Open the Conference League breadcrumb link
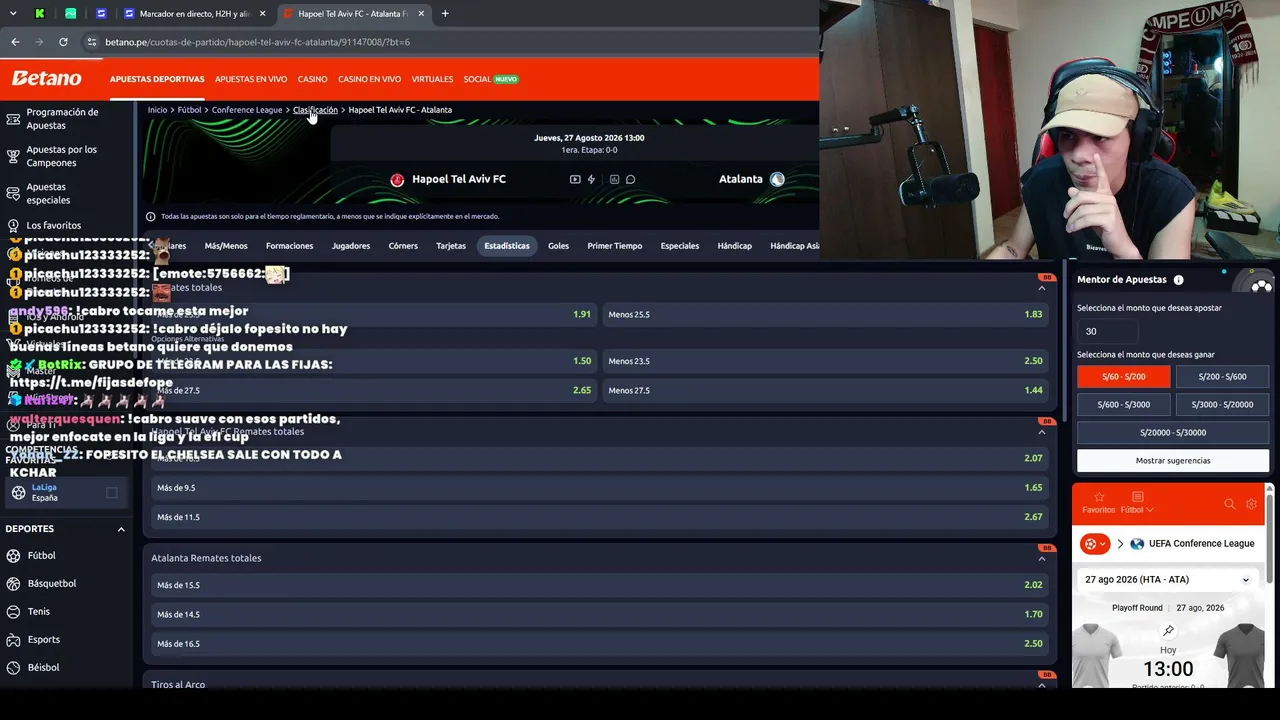1280x720 pixels. 247,110
